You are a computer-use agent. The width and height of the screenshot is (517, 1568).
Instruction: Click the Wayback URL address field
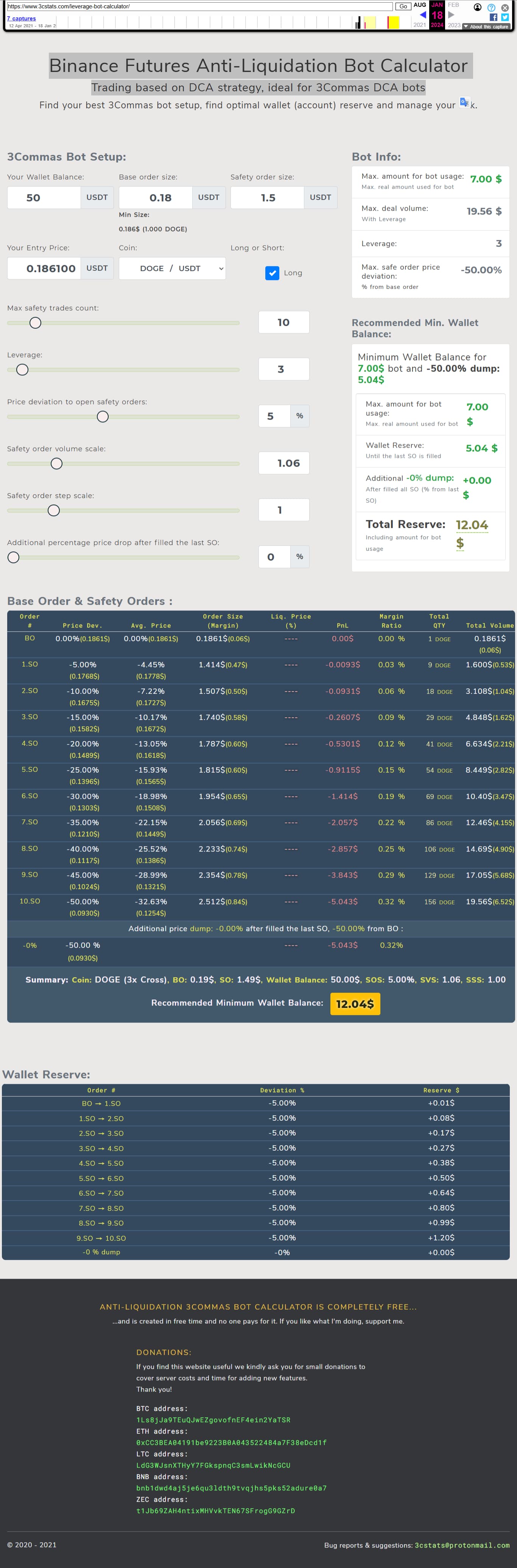(x=199, y=6)
